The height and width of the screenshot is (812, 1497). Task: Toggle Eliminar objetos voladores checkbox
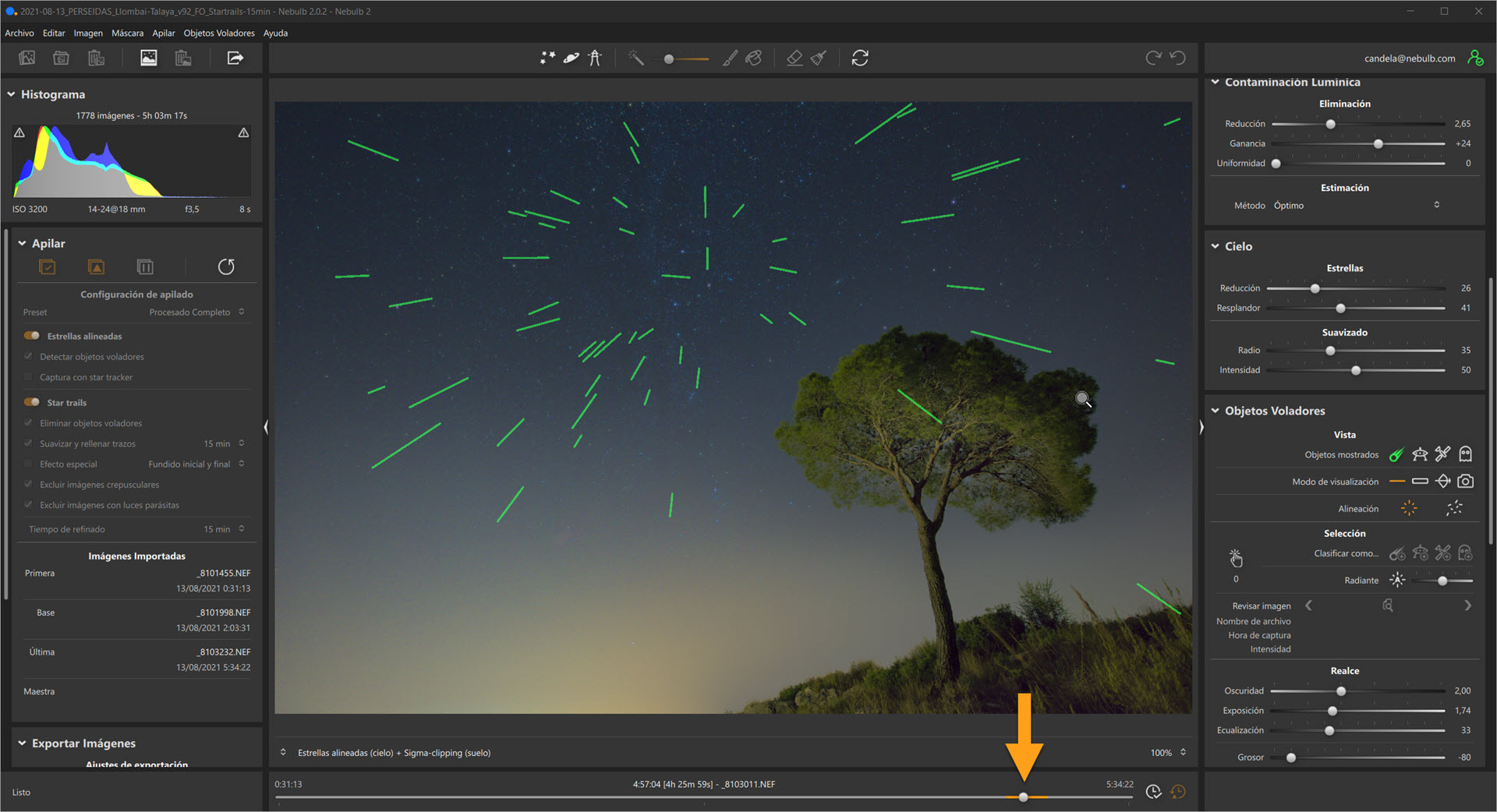pyautogui.click(x=29, y=423)
